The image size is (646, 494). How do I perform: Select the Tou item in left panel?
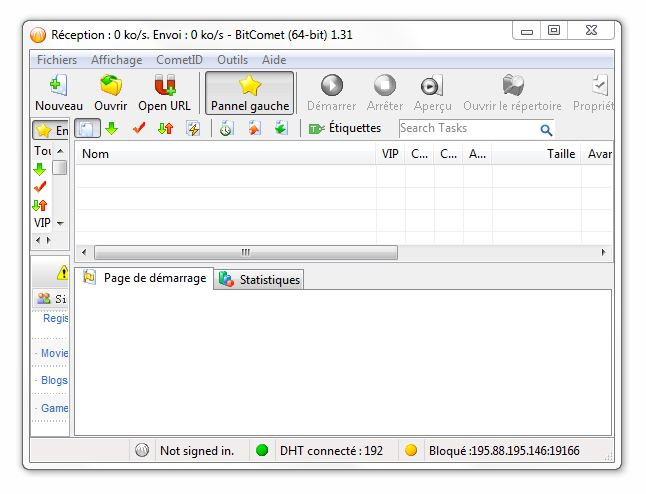[42, 151]
